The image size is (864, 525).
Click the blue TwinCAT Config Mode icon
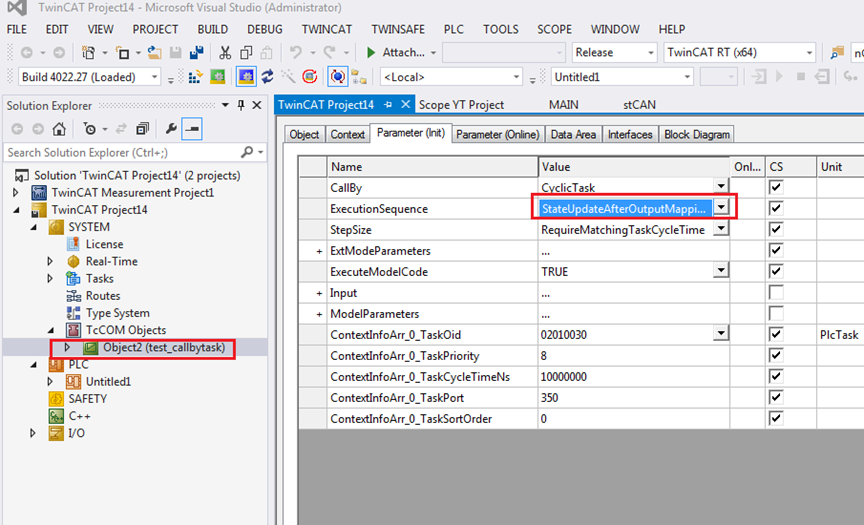coord(246,77)
